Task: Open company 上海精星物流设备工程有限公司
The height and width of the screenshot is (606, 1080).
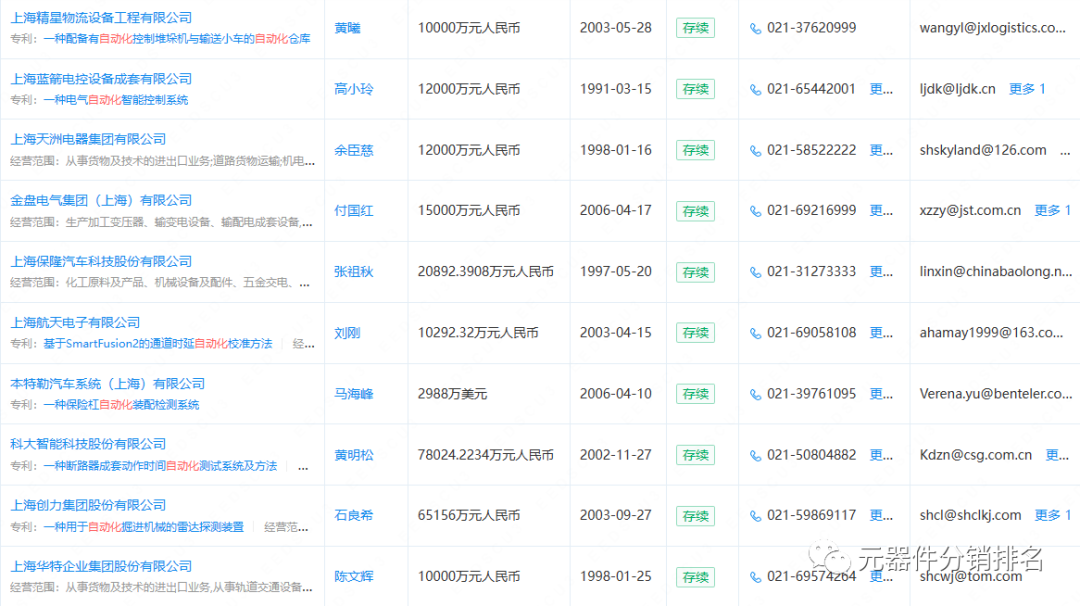Action: click(101, 18)
